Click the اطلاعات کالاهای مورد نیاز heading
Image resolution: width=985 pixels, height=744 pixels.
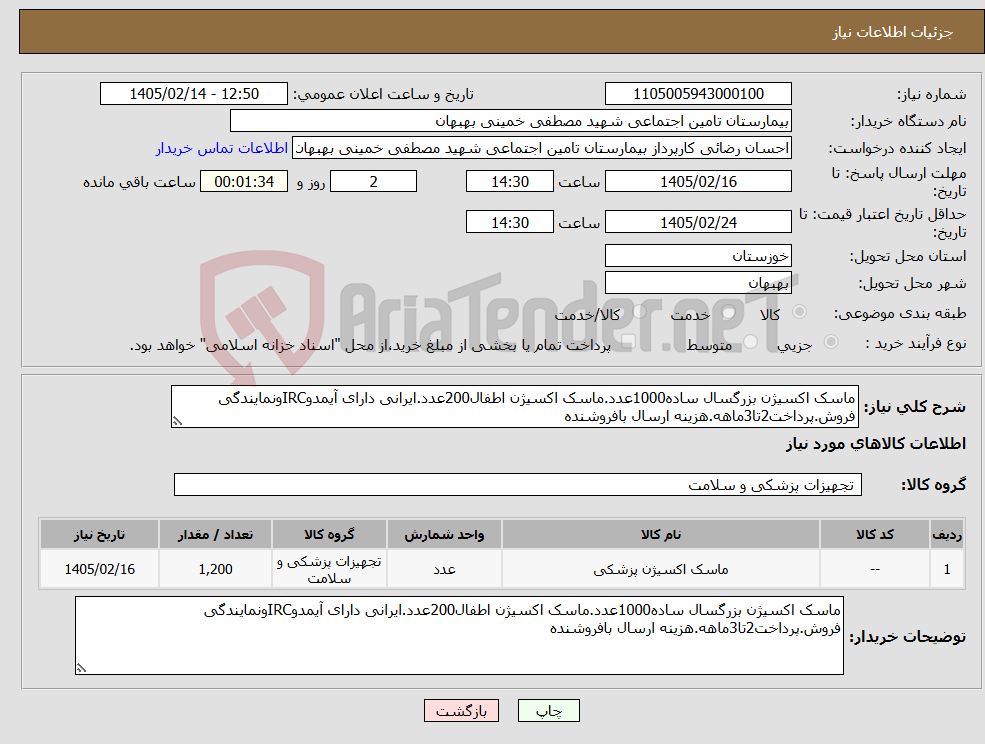click(876, 444)
